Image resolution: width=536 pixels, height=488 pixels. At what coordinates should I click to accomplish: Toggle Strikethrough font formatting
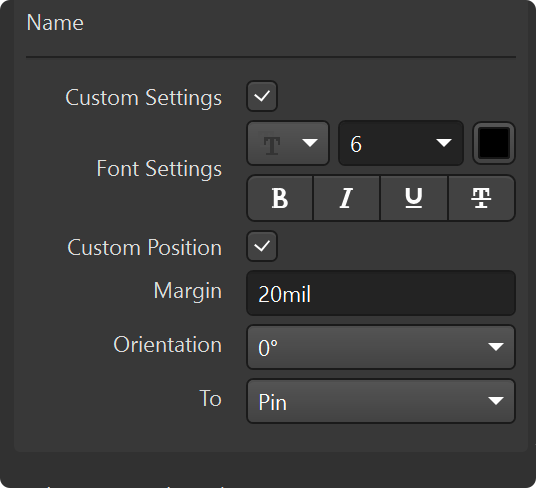point(481,198)
